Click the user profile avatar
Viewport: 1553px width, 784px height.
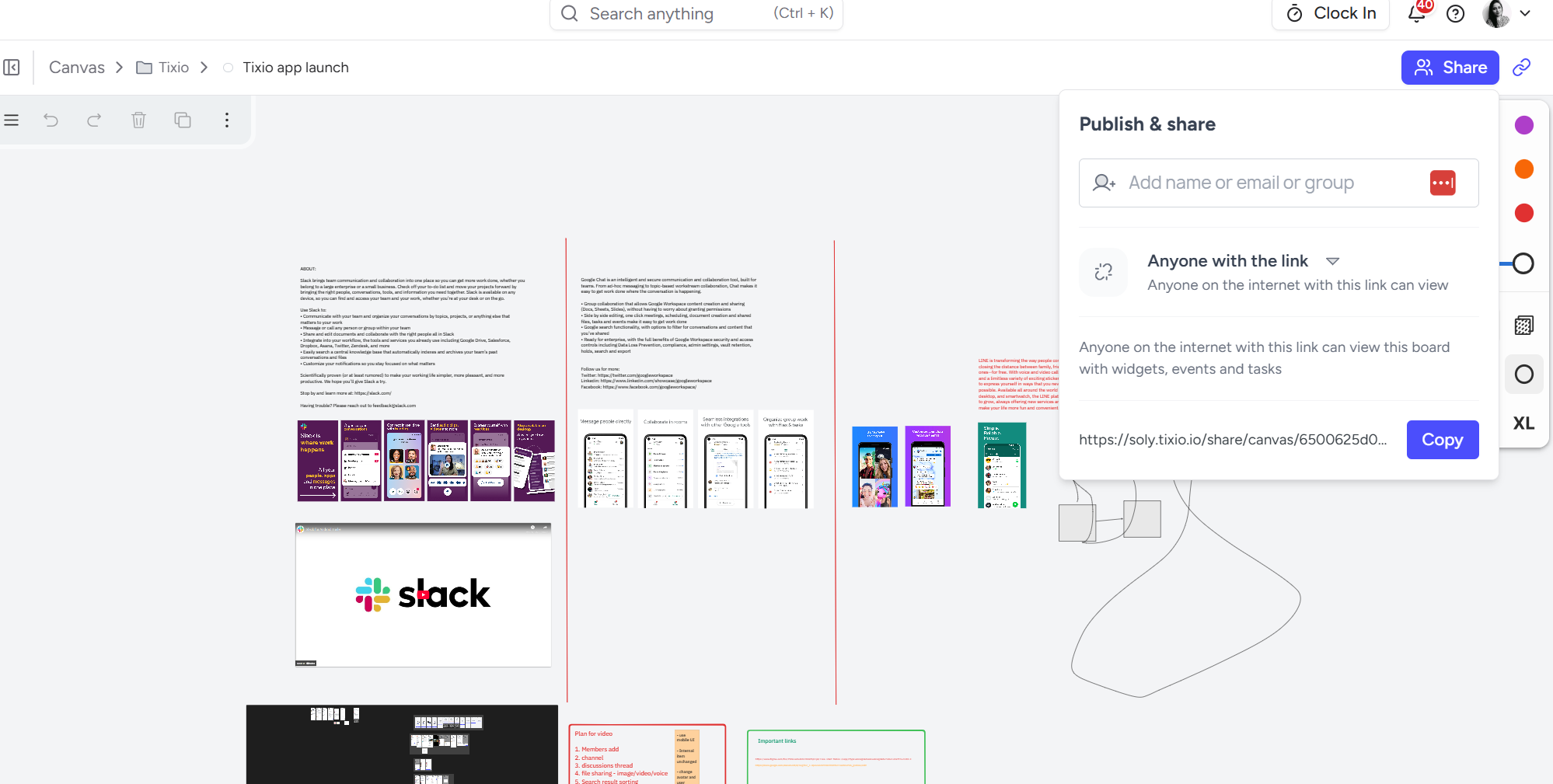[1496, 13]
